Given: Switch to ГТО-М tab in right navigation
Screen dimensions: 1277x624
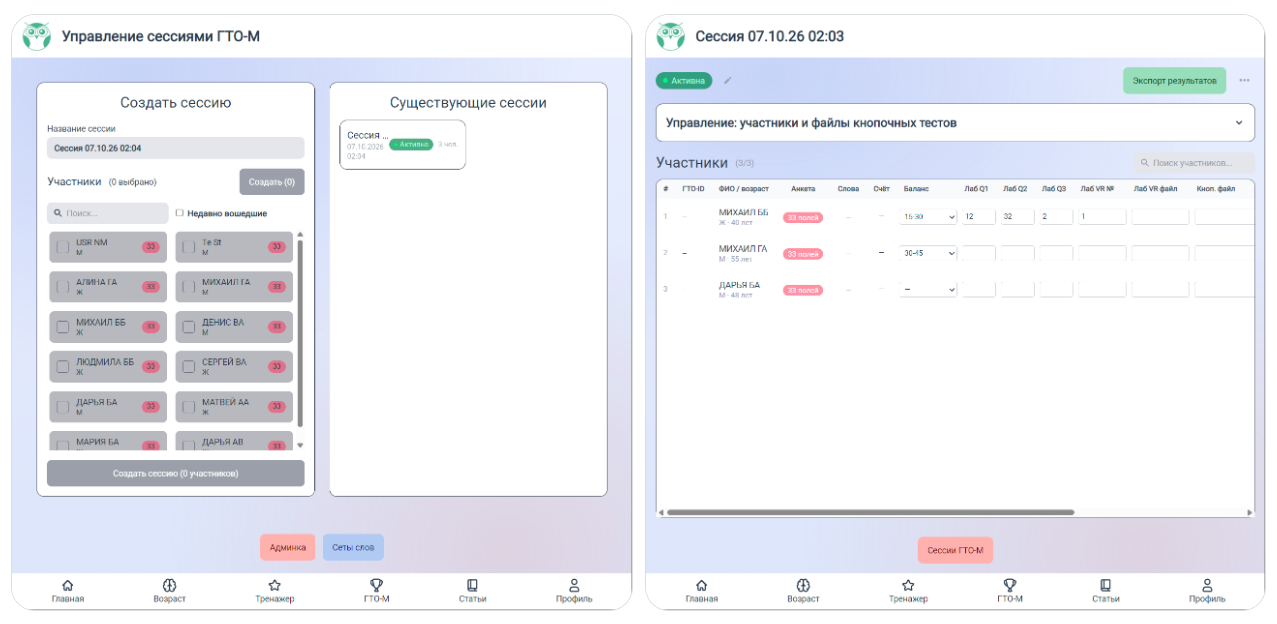Looking at the screenshot, I should [1009, 591].
